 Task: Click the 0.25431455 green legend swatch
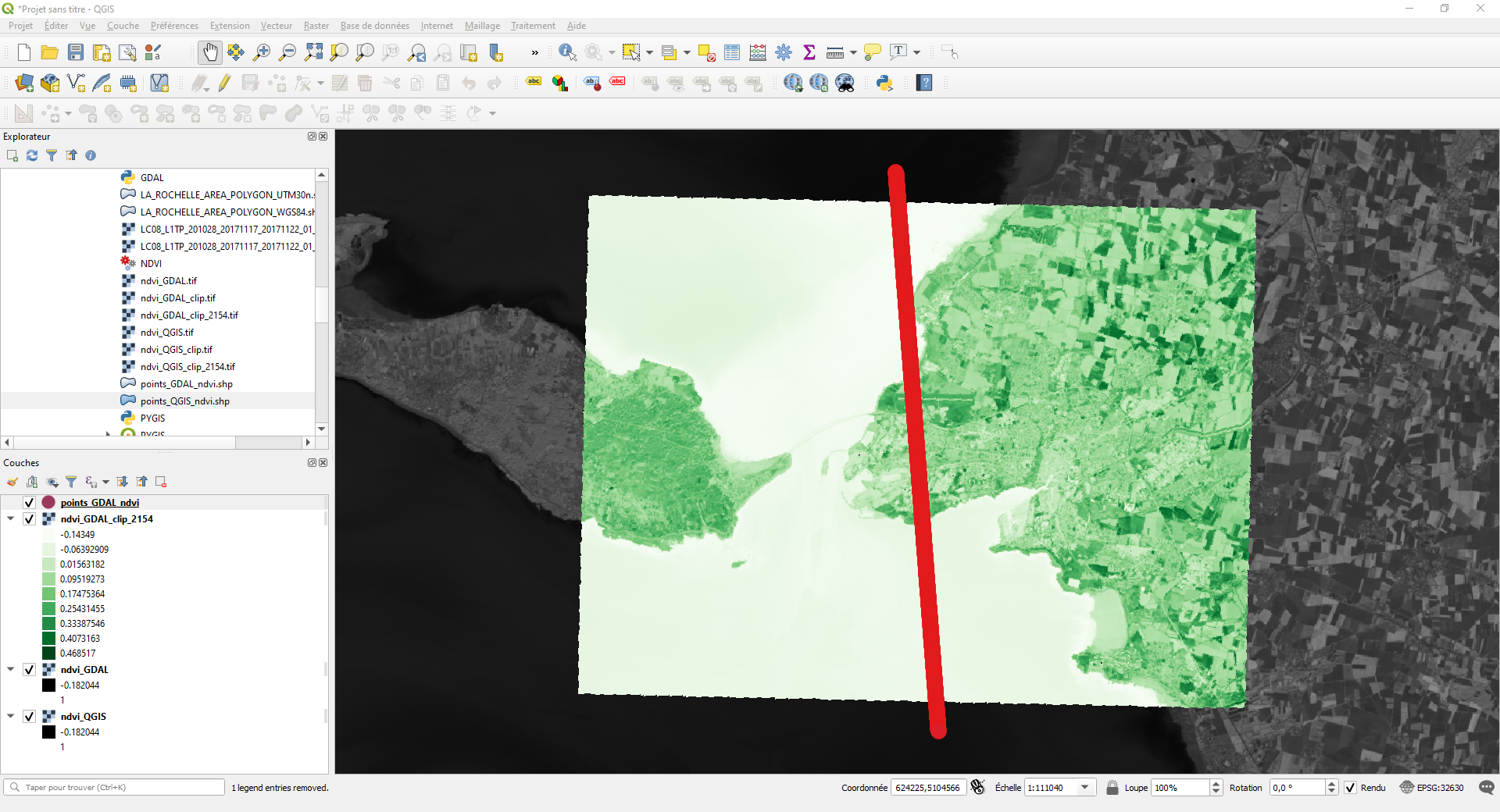click(x=48, y=609)
